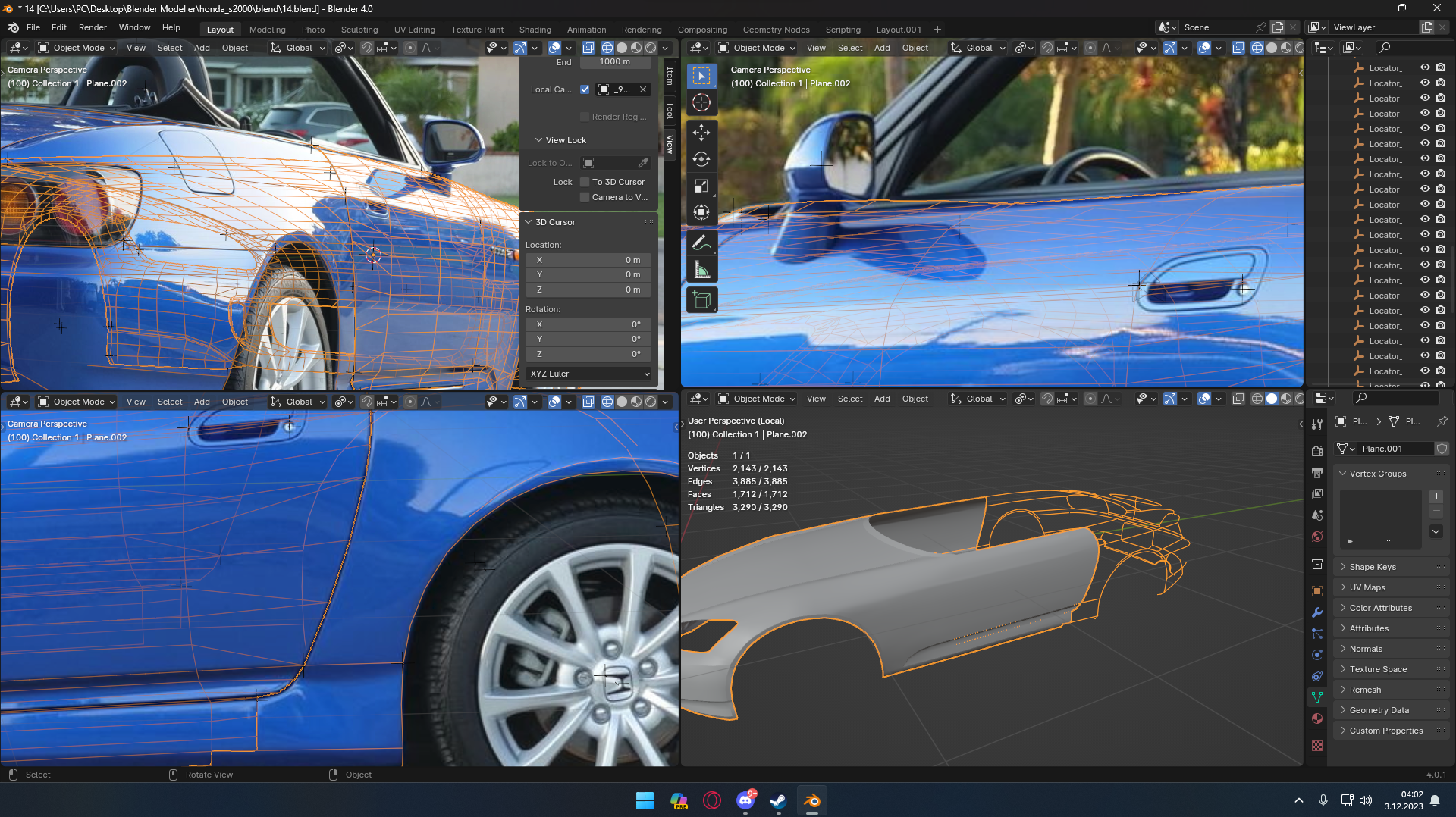This screenshot has width=1456, height=817.
Task: Open the View Layer properties tab
Action: (x=1317, y=493)
